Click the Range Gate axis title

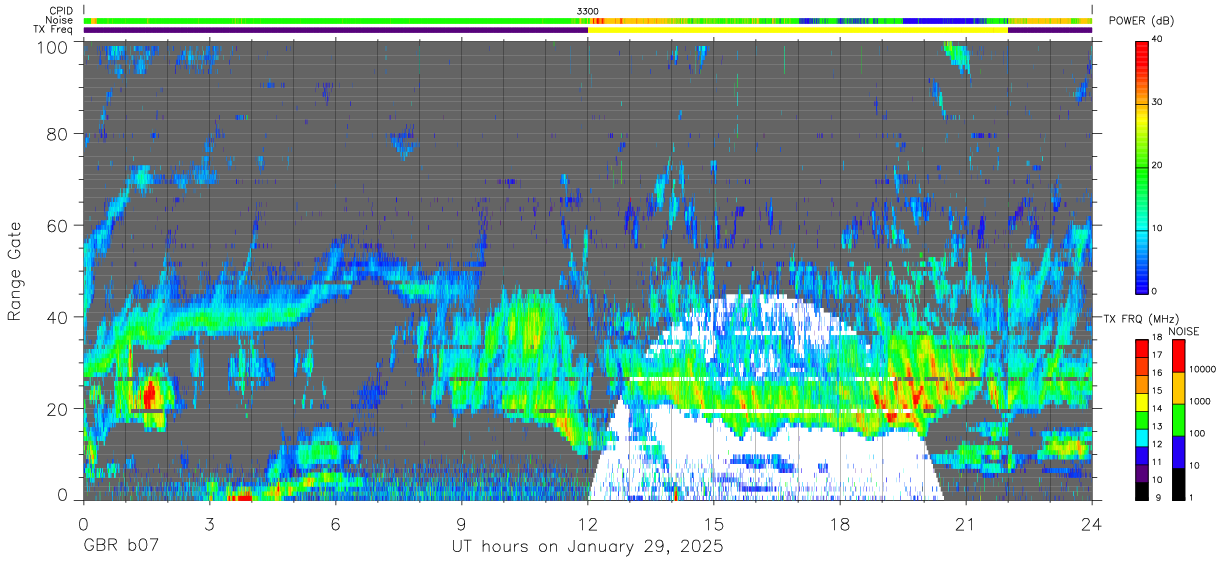tap(16, 271)
